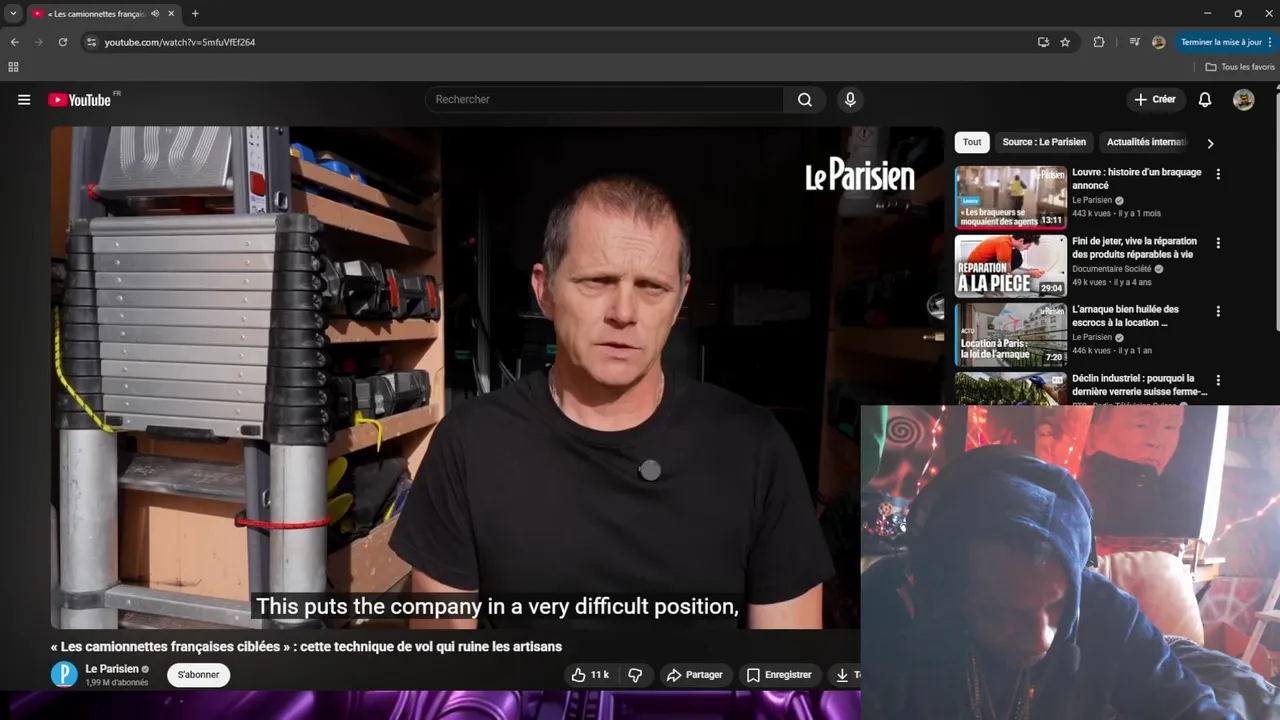Open the media control icon in toolbar
1280x720 pixels.
(x=1134, y=42)
